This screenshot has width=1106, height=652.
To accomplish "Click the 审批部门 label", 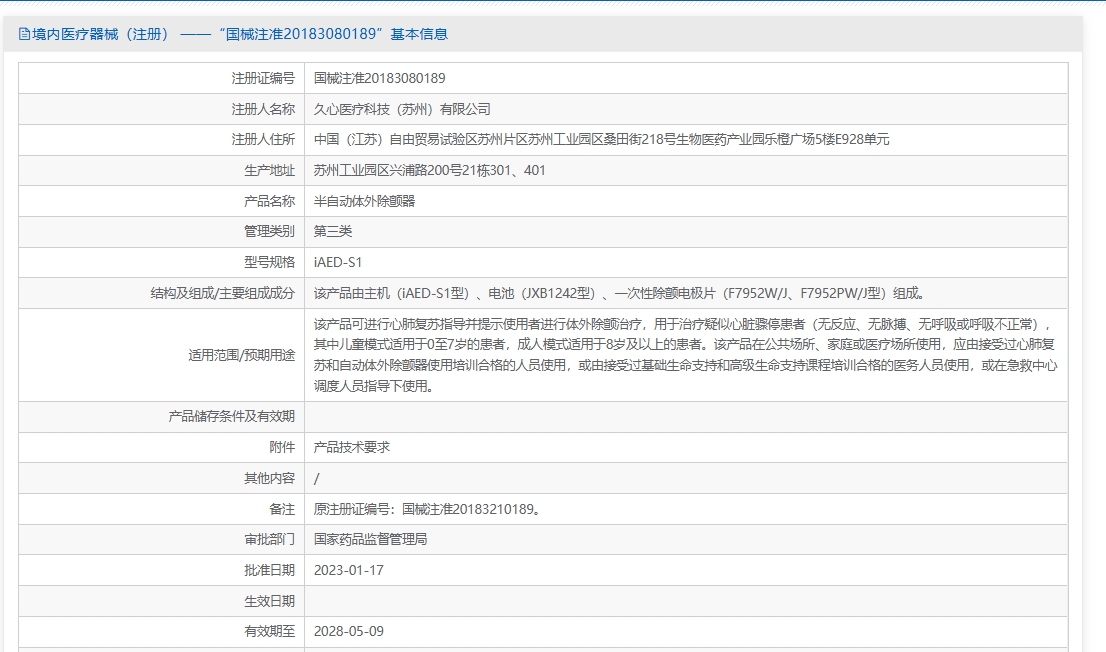I will (269, 539).
